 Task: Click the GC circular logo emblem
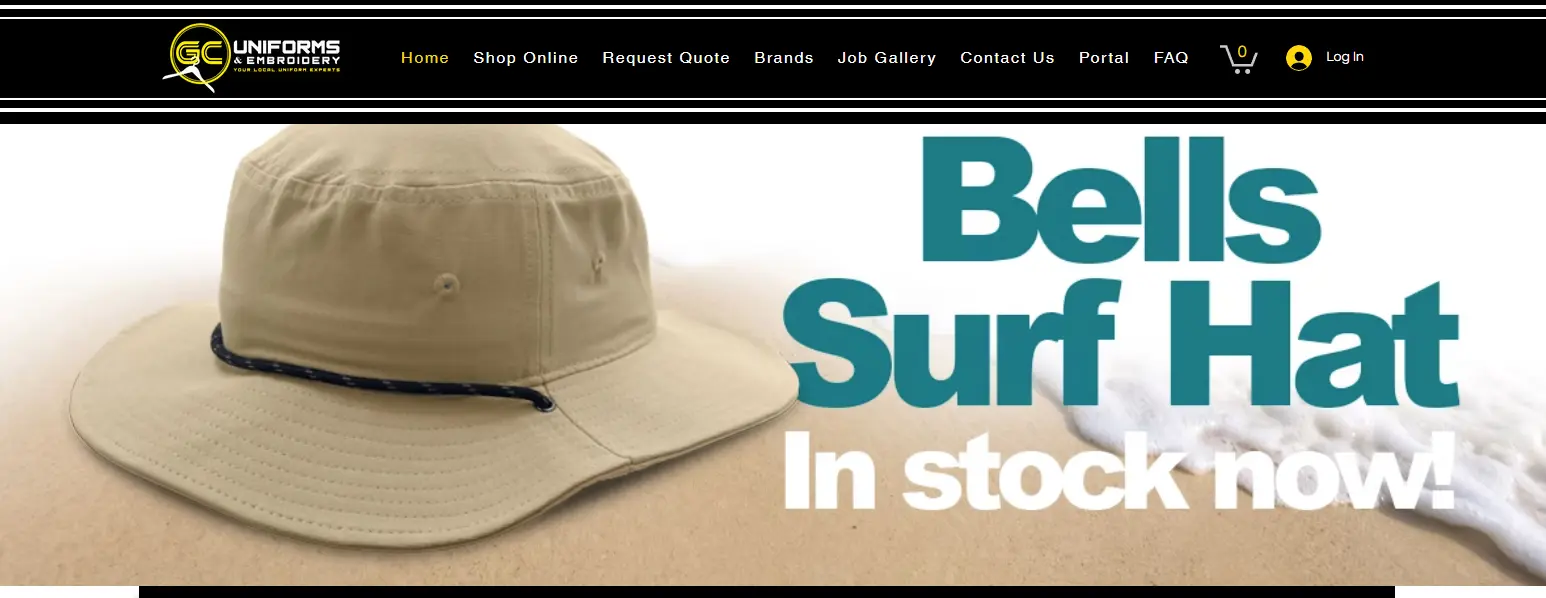[x=198, y=55]
